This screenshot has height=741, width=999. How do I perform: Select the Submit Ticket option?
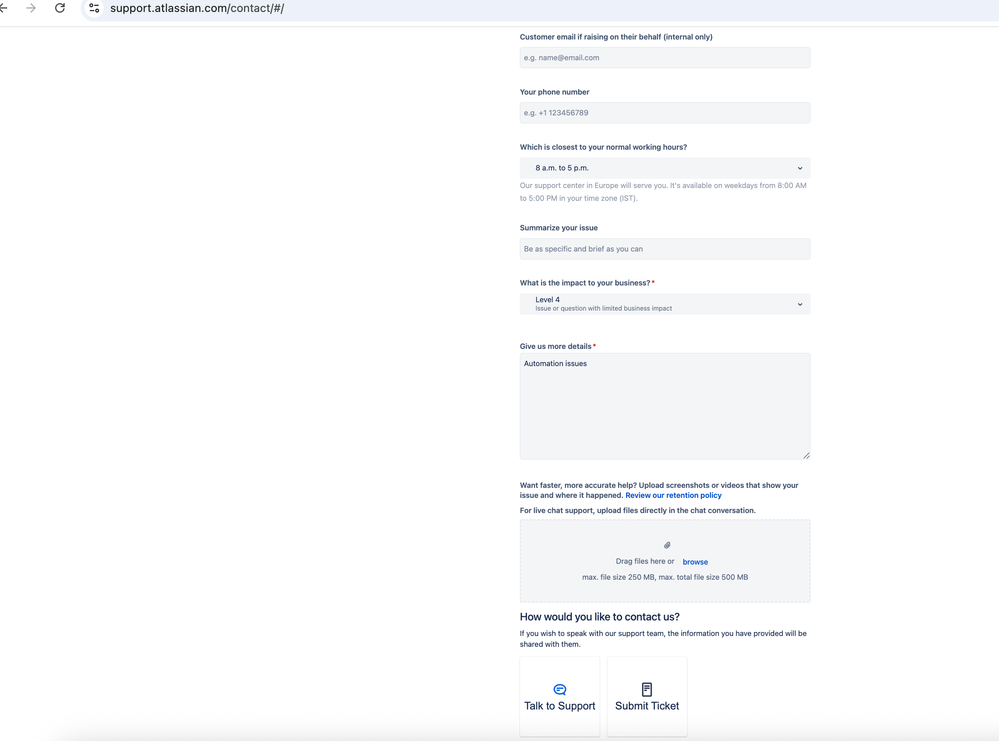646,696
